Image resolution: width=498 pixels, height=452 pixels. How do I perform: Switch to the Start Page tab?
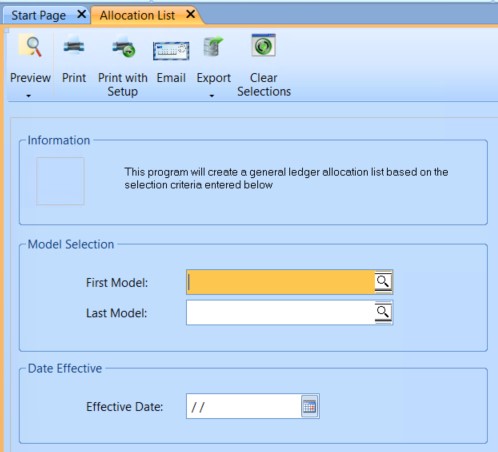[x=38, y=15]
